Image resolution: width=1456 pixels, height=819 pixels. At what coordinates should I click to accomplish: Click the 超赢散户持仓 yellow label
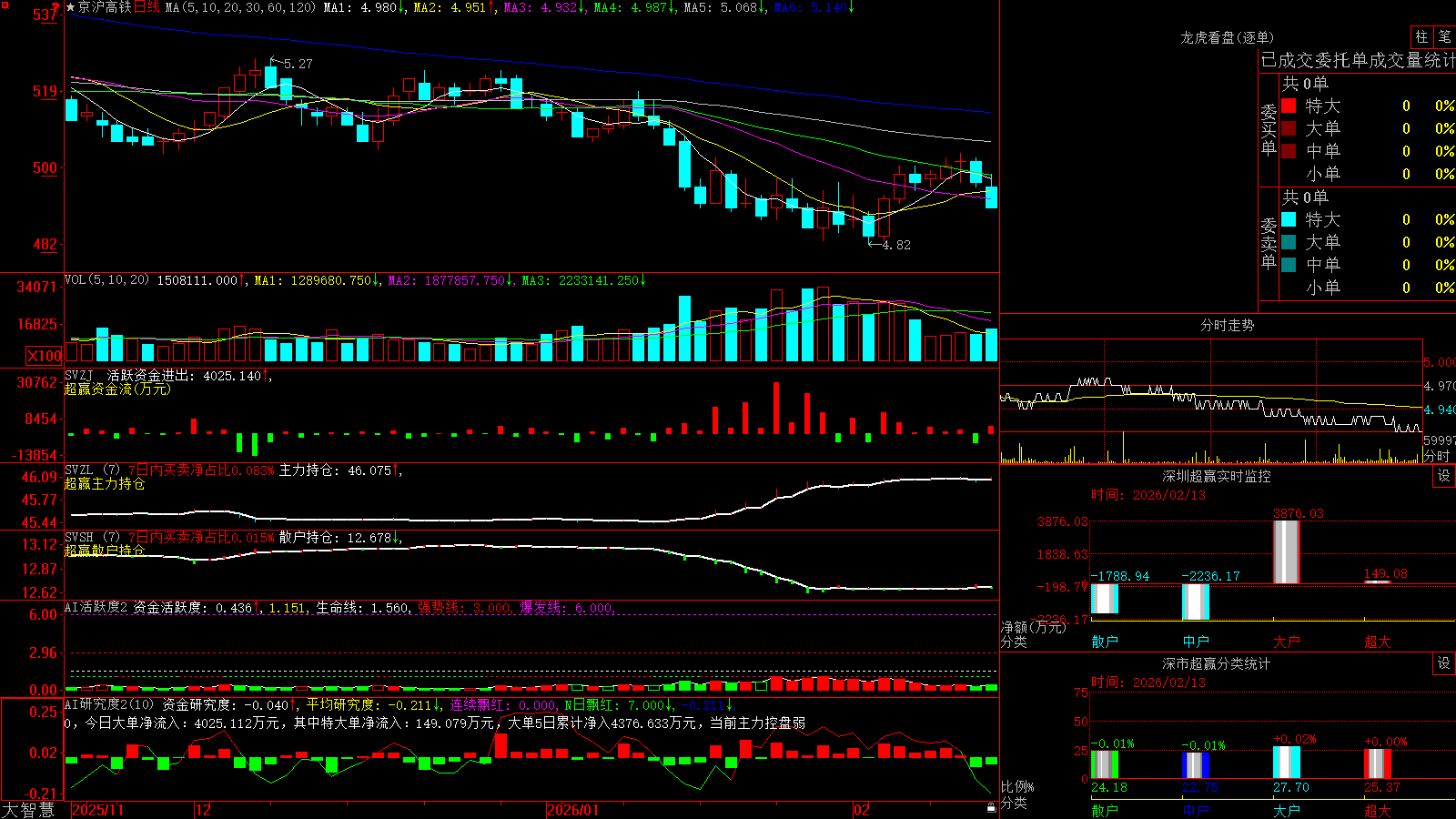pos(105,551)
